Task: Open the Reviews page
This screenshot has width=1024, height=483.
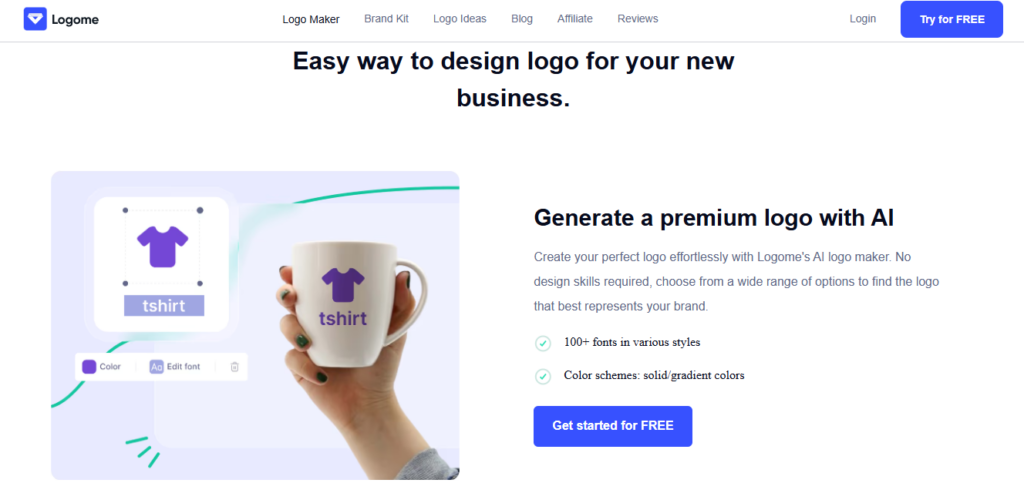Action: [x=638, y=19]
